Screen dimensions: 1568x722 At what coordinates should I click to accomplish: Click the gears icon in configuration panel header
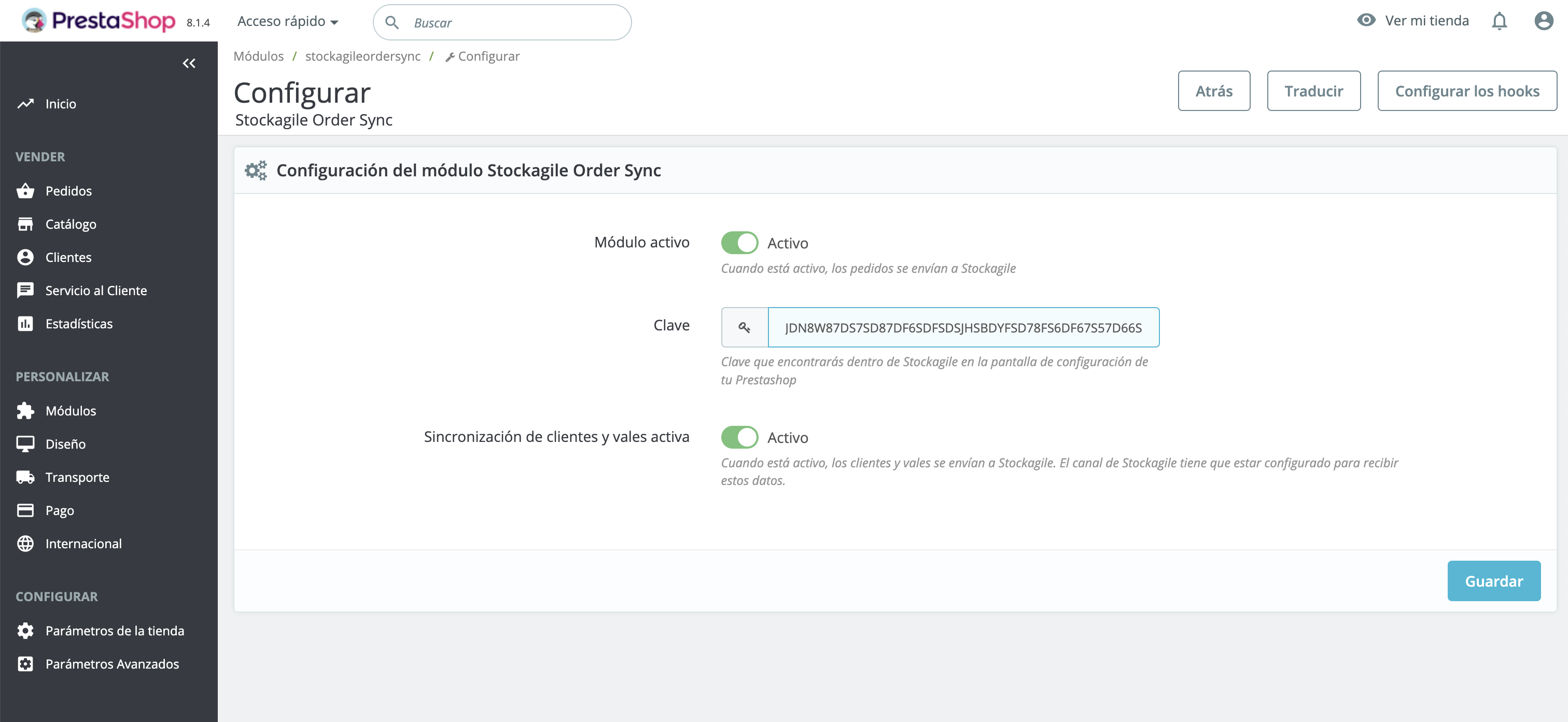(x=256, y=171)
